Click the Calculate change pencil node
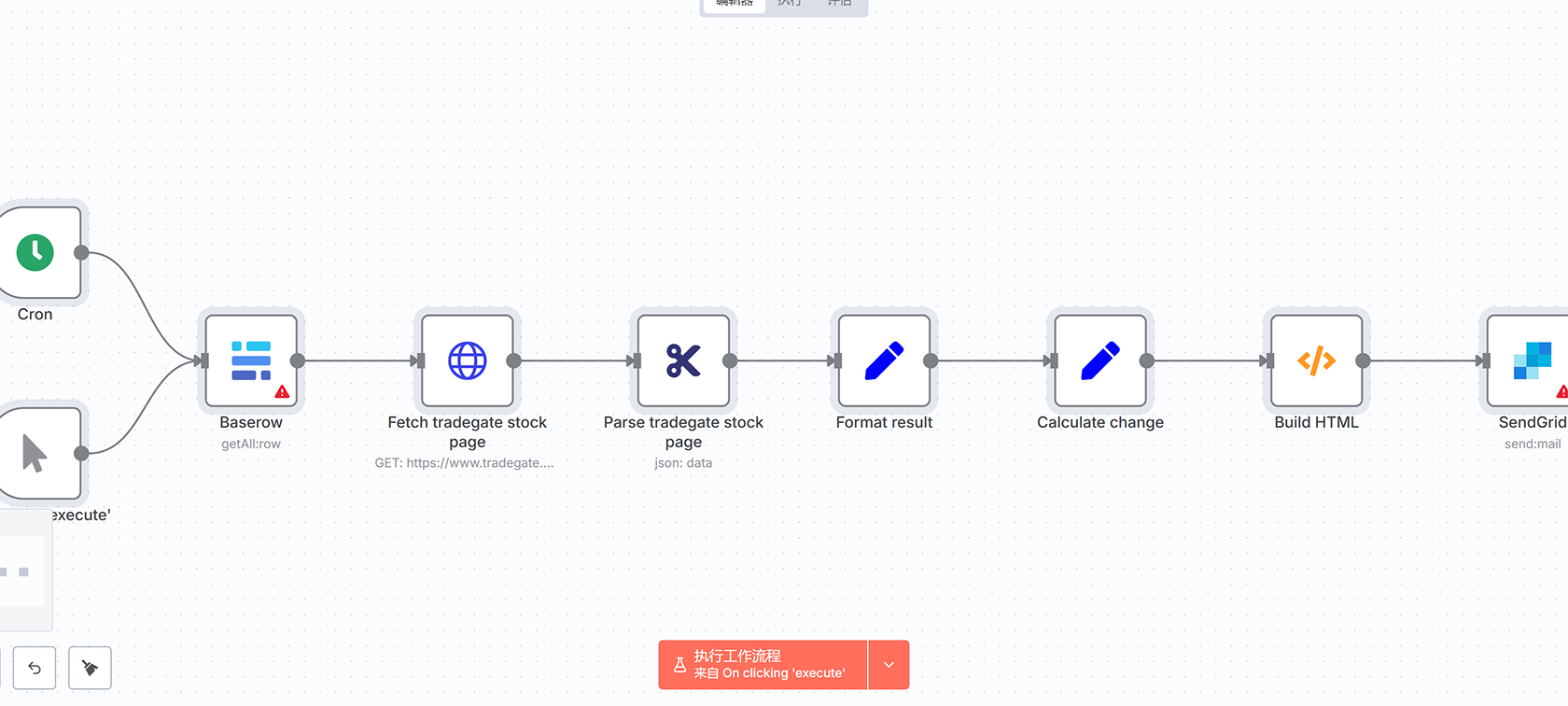 point(1100,360)
